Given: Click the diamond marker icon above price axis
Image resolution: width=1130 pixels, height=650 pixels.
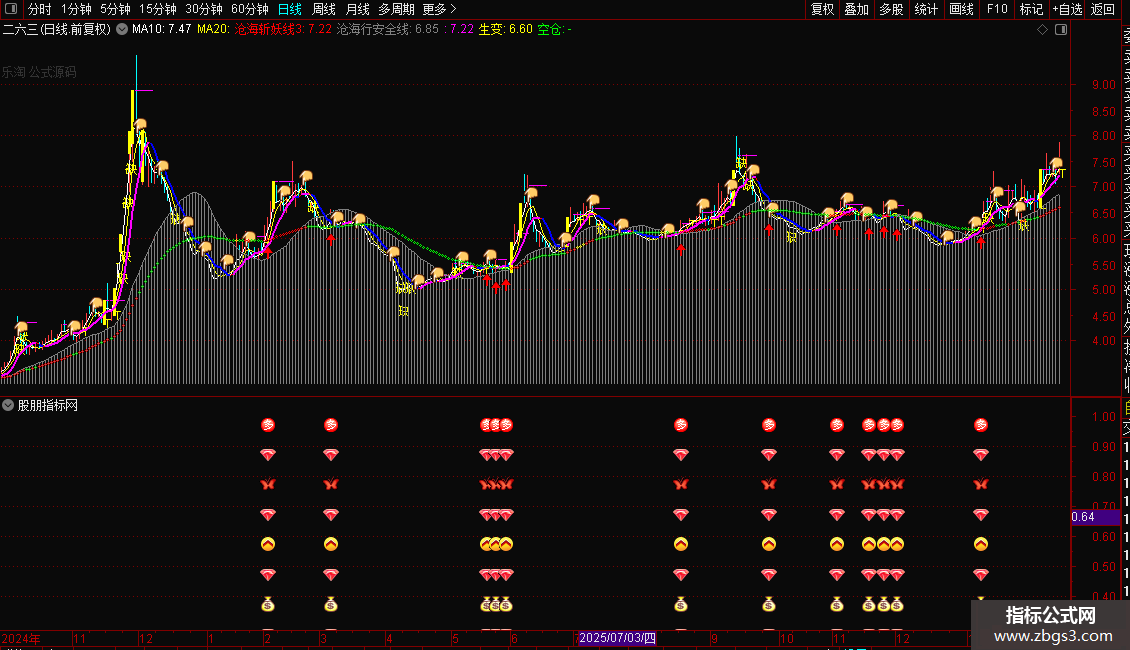Looking at the screenshot, I should [1043, 30].
